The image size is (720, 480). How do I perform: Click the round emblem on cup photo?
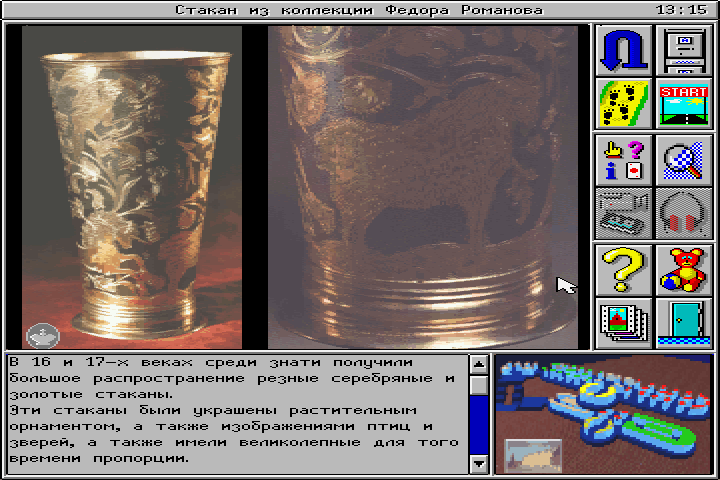pos(43,336)
